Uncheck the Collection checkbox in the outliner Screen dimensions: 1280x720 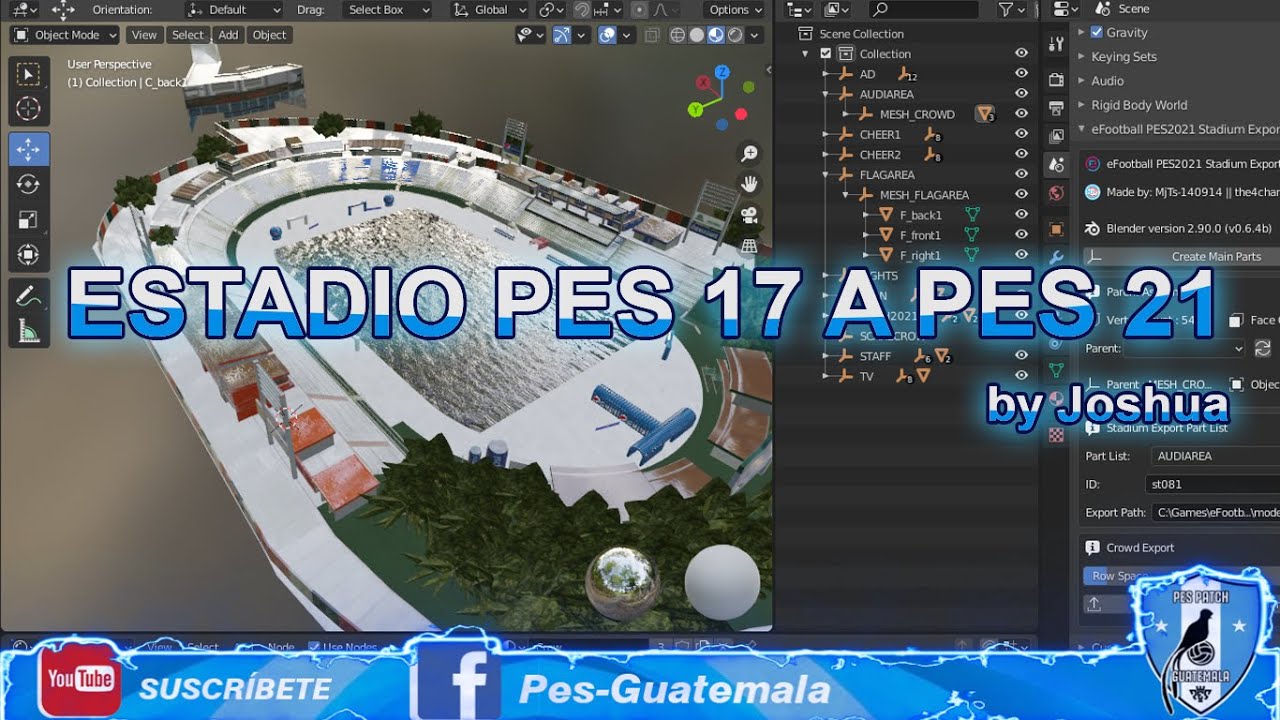click(825, 54)
